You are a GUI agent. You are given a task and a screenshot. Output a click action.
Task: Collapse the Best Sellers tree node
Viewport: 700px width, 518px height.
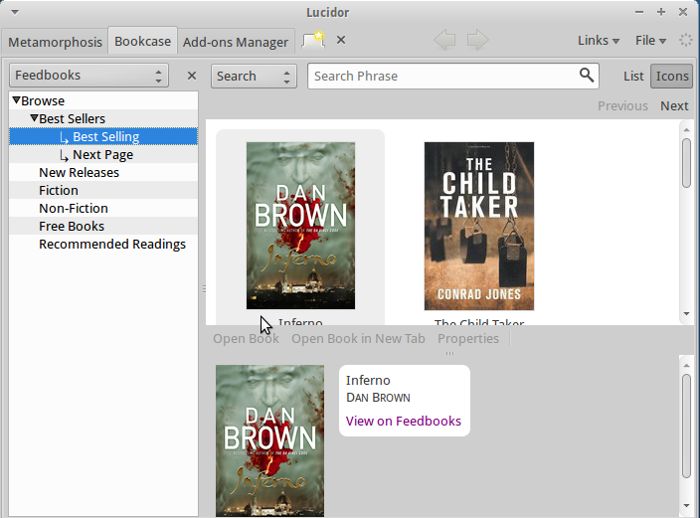(x=34, y=118)
